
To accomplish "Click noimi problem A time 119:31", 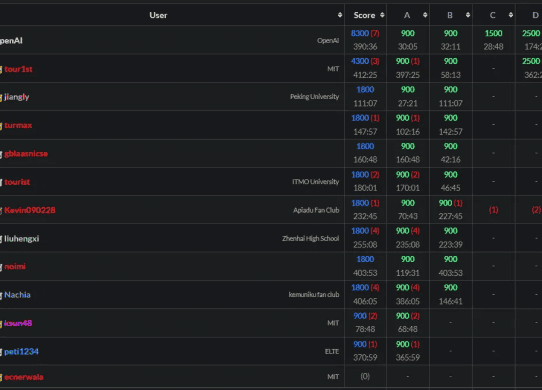I will click(x=408, y=273).
